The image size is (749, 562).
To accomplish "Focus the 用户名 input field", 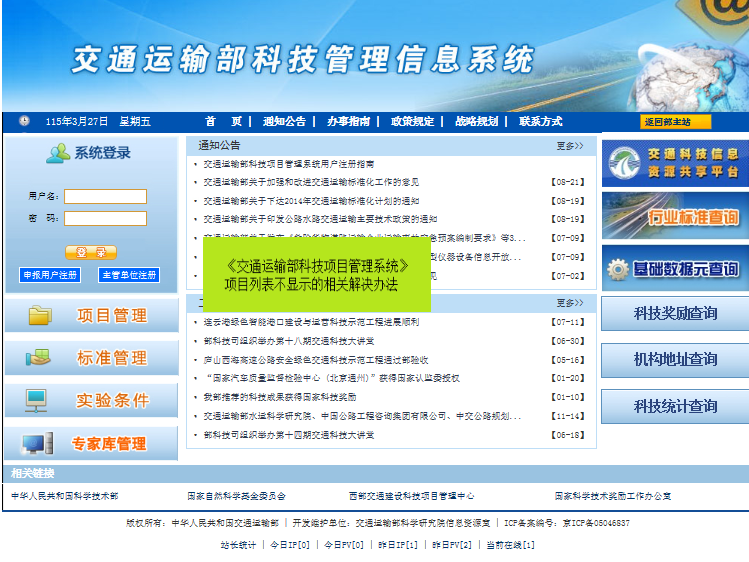I will tap(105, 197).
